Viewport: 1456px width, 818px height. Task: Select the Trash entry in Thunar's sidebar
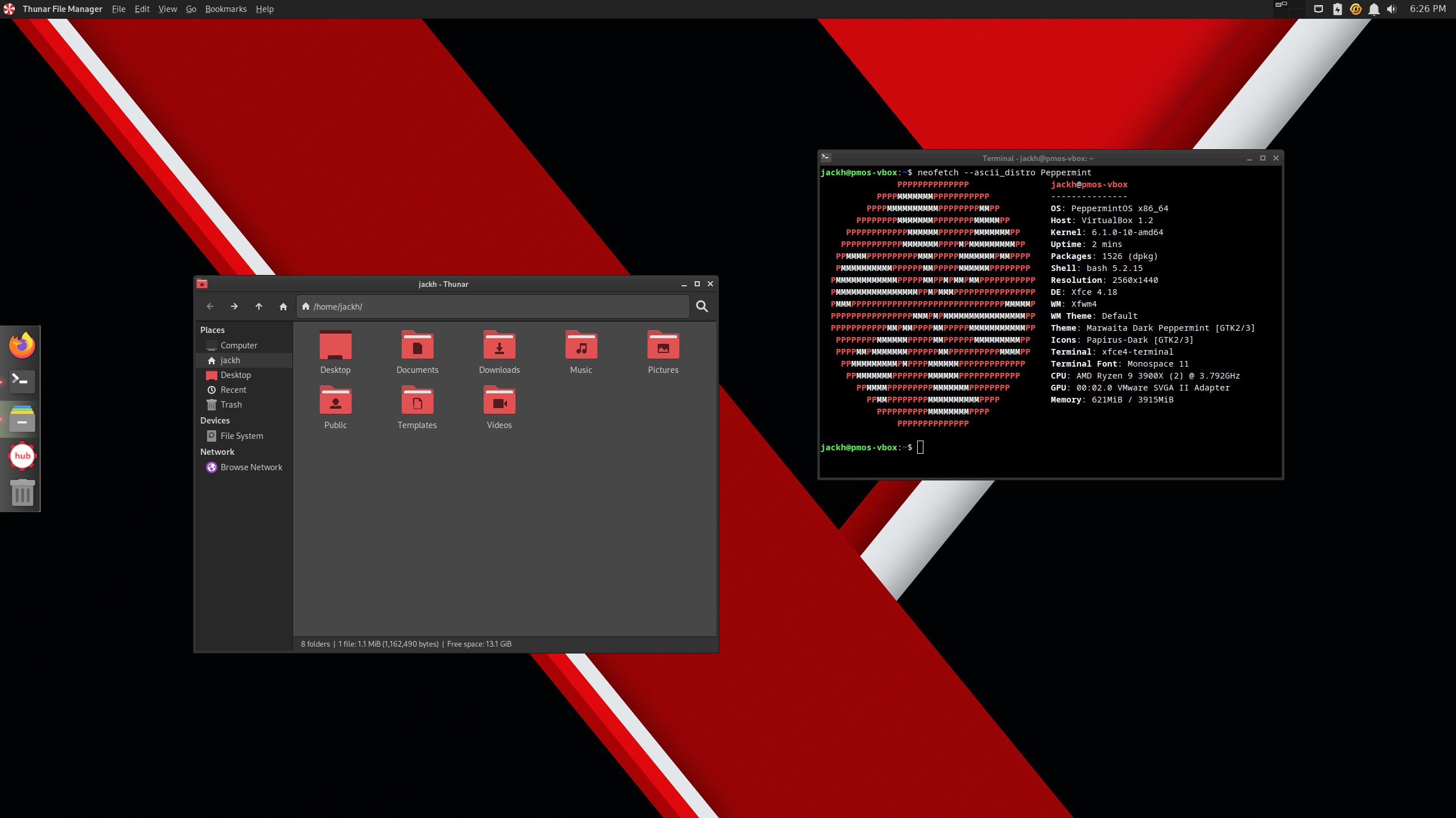click(230, 404)
